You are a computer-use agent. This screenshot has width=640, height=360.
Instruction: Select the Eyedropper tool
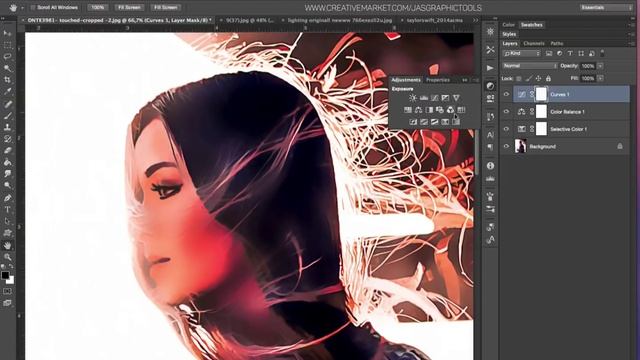pyautogui.click(x=7, y=92)
